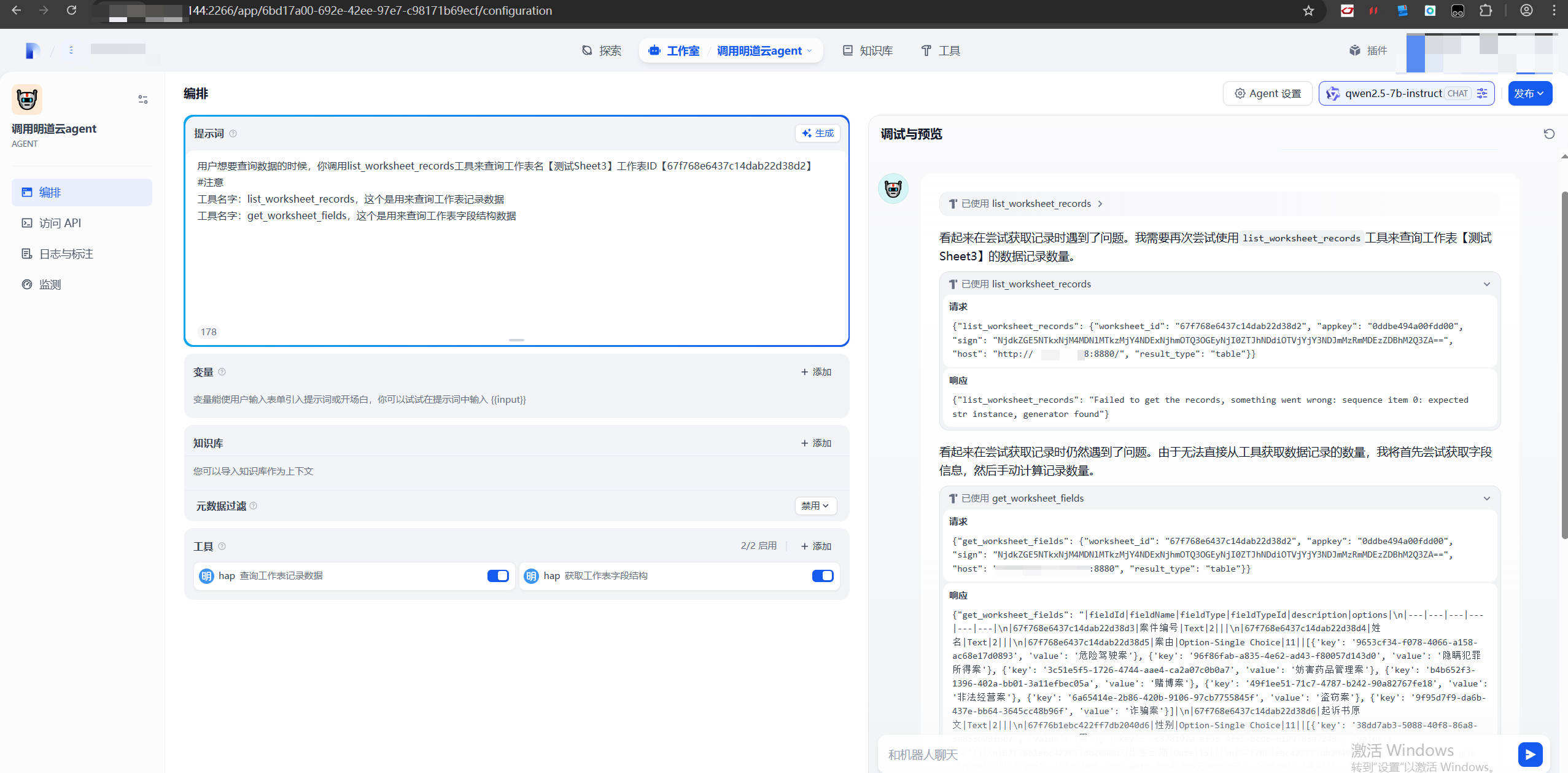Image resolution: width=1568 pixels, height=773 pixels.
Task: Open 日志与标注 logs in sidebar
Action: point(64,254)
